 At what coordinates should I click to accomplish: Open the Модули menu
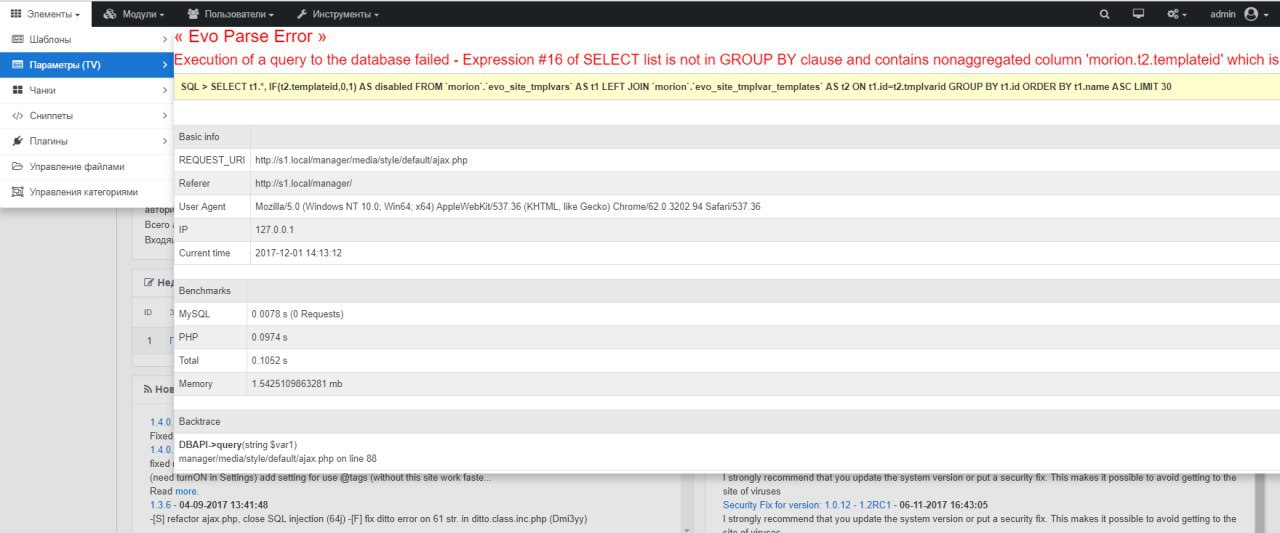click(x=134, y=14)
